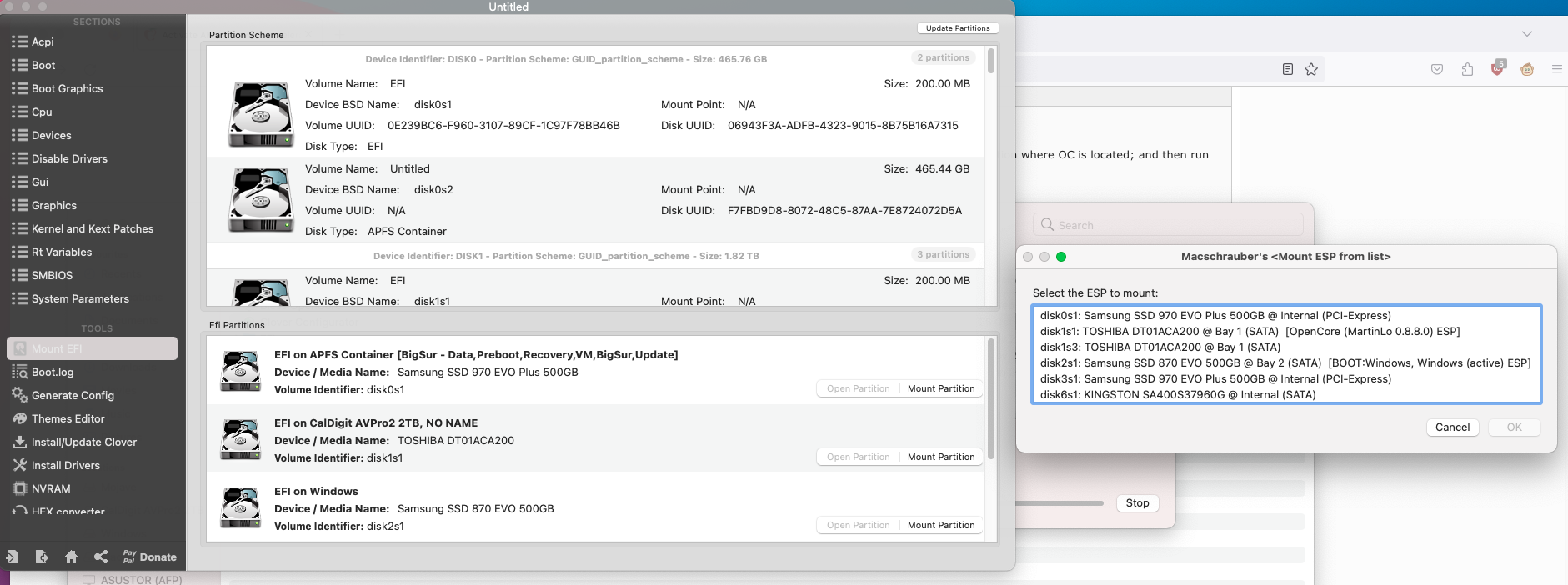Click the Stop button

pos(1137,503)
